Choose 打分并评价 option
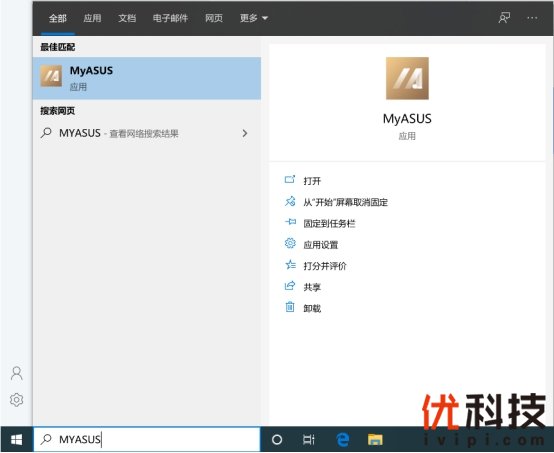 point(325,266)
